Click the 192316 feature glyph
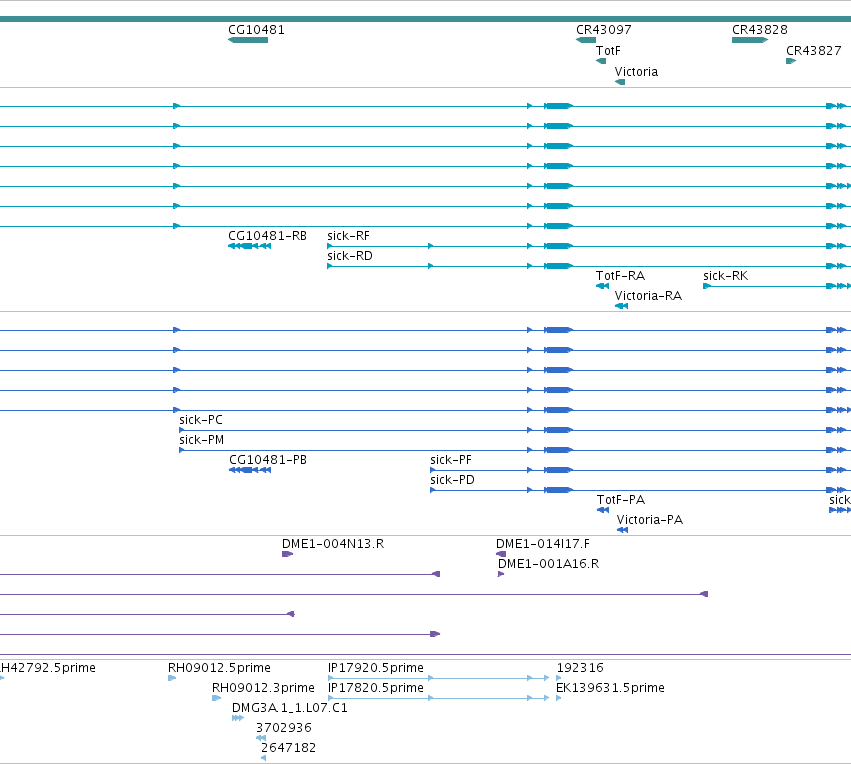The image size is (851, 764). pyautogui.click(x=559, y=678)
